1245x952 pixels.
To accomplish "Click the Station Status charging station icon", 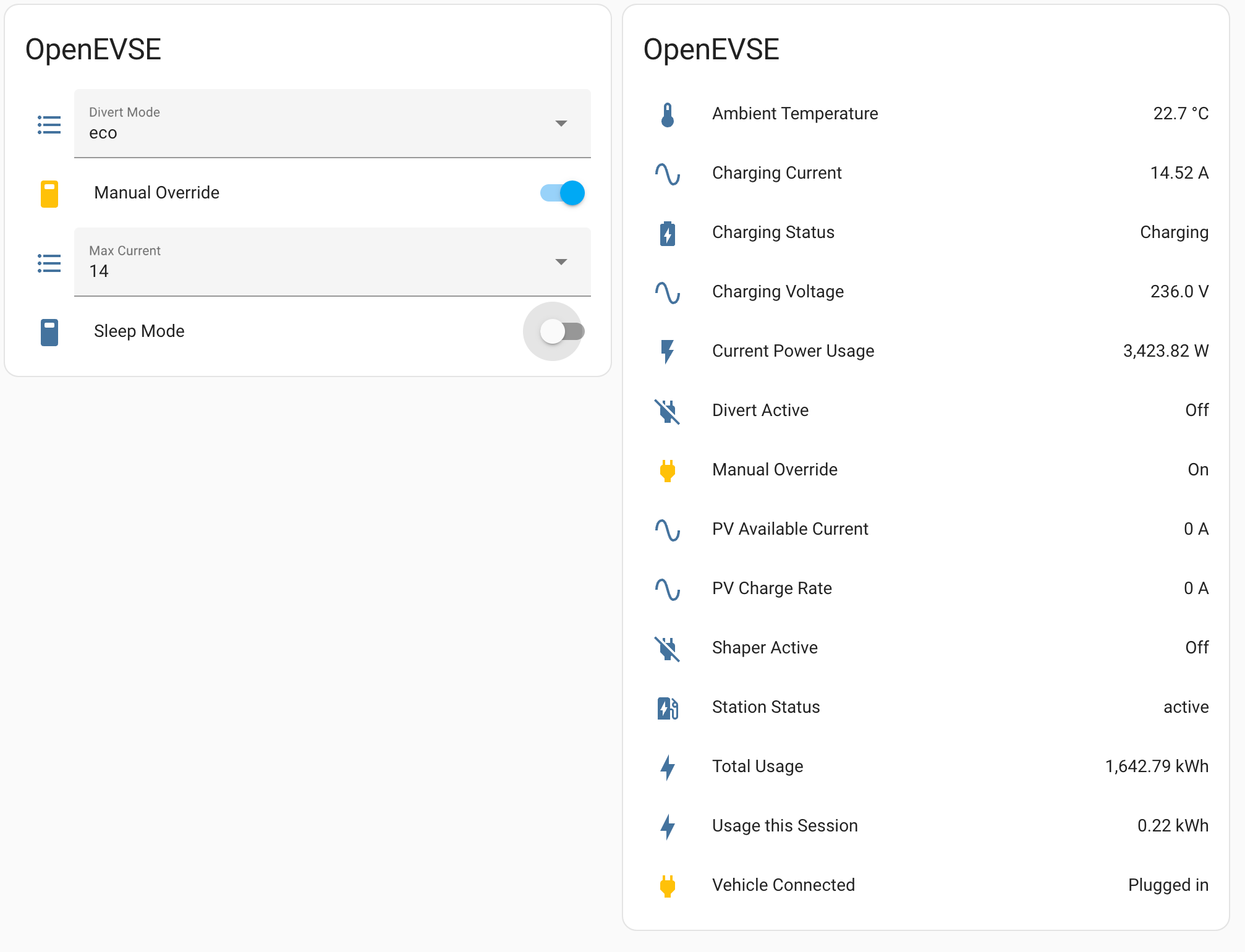I will (x=666, y=707).
